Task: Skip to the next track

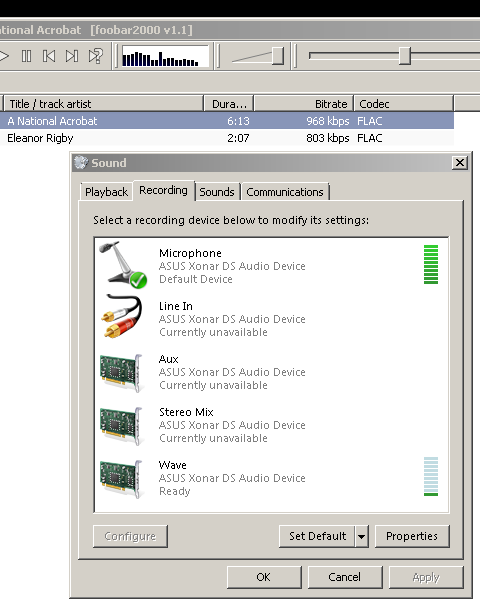Action: pyautogui.click(x=72, y=56)
